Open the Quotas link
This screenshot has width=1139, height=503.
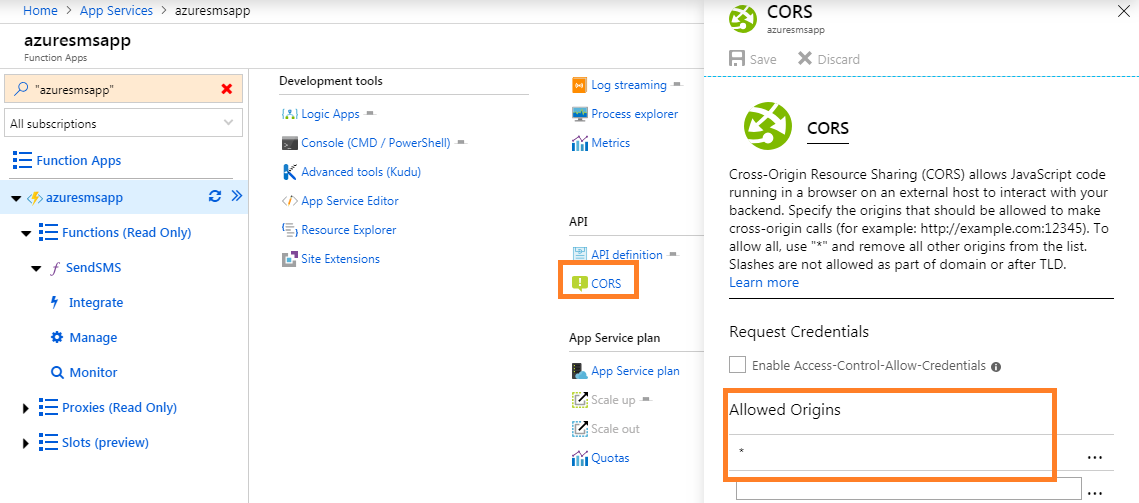click(610, 458)
